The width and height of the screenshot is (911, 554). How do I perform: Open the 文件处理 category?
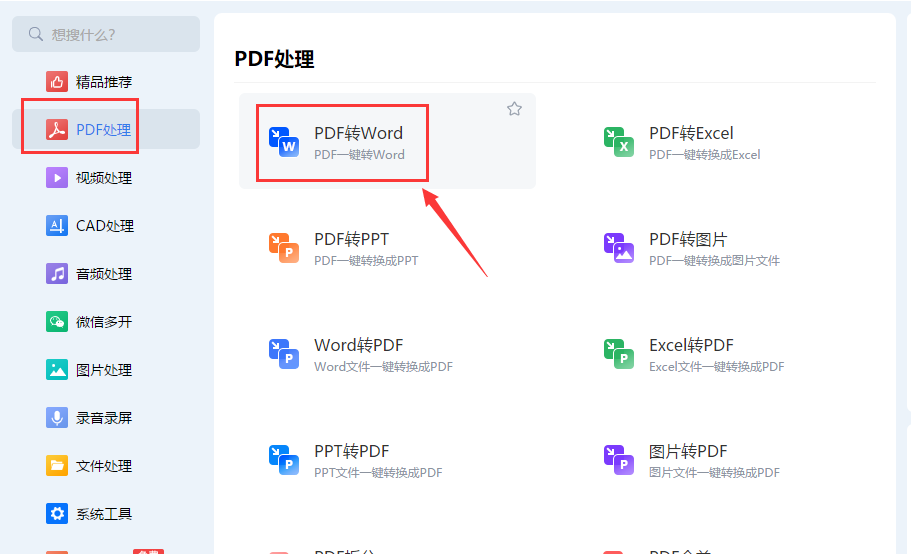pyautogui.click(x=103, y=466)
